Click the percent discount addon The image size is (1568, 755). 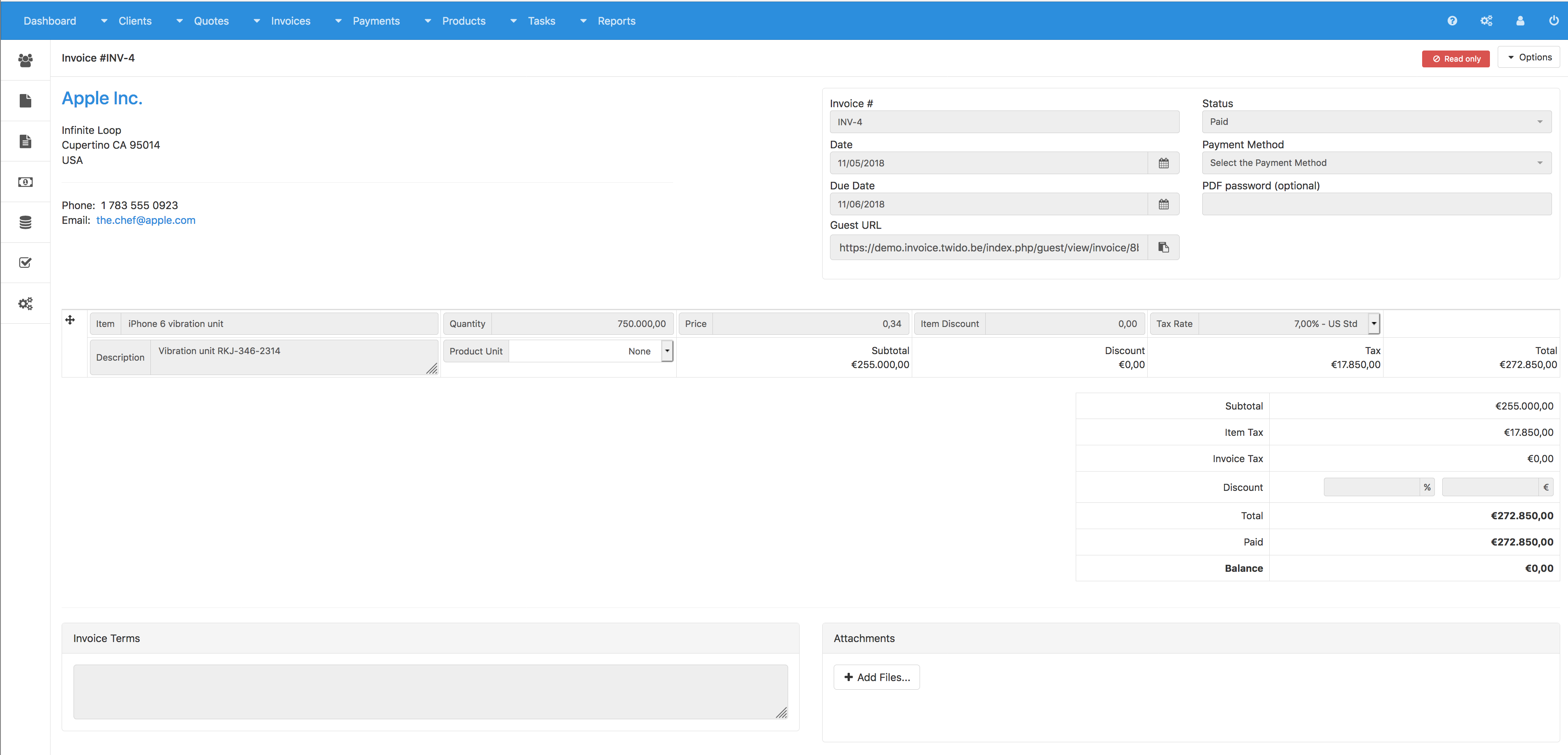click(x=1427, y=487)
